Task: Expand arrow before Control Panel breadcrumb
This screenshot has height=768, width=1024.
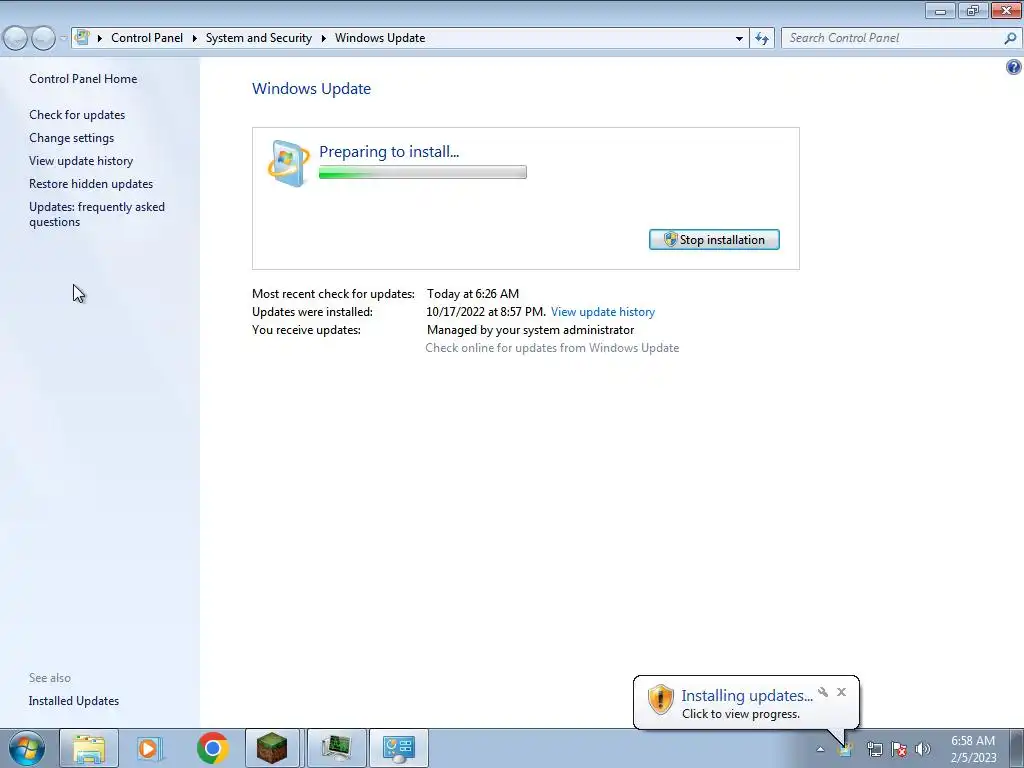Action: click(x=100, y=38)
